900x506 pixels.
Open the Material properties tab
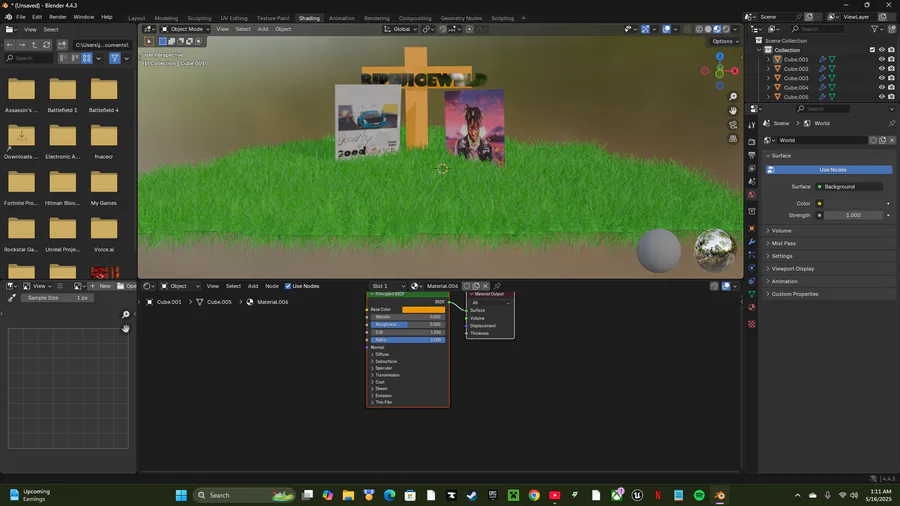[752, 308]
